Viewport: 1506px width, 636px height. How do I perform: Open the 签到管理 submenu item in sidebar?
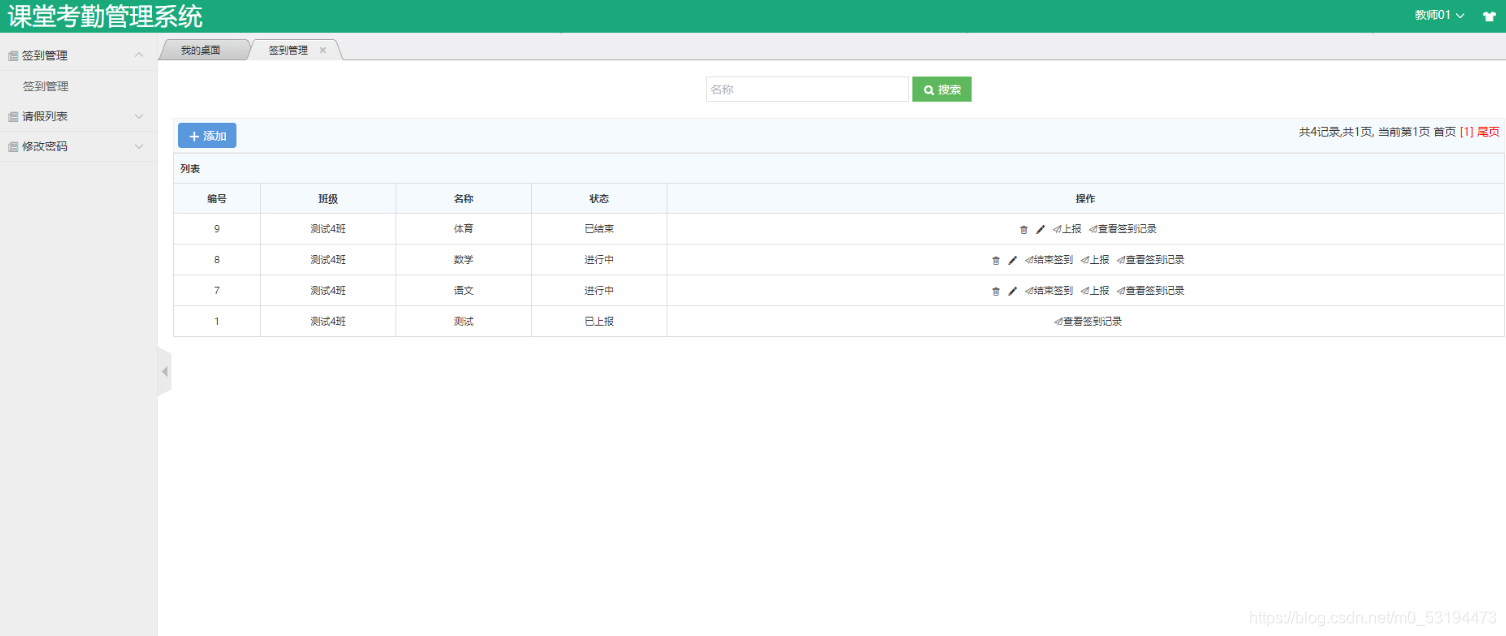(46, 87)
